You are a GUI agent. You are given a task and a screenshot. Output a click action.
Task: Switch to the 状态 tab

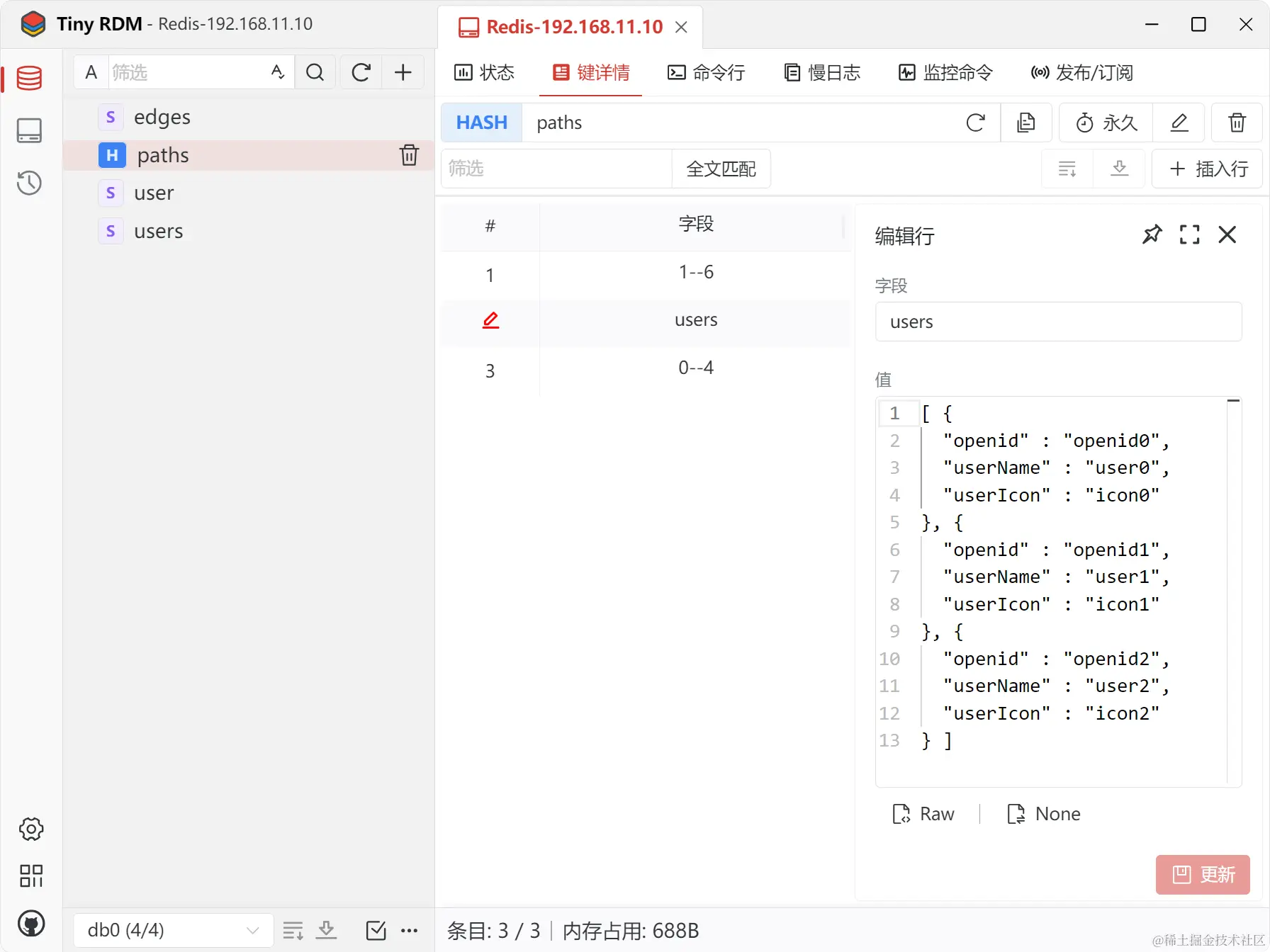pos(484,72)
